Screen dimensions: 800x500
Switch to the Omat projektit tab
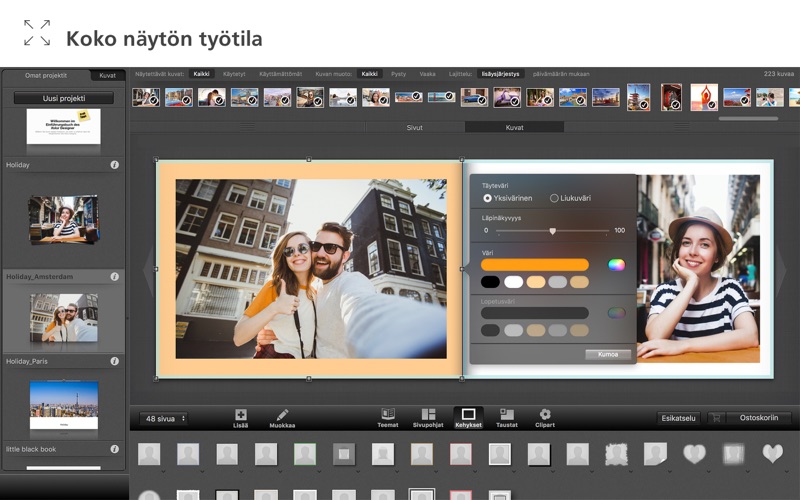46,76
